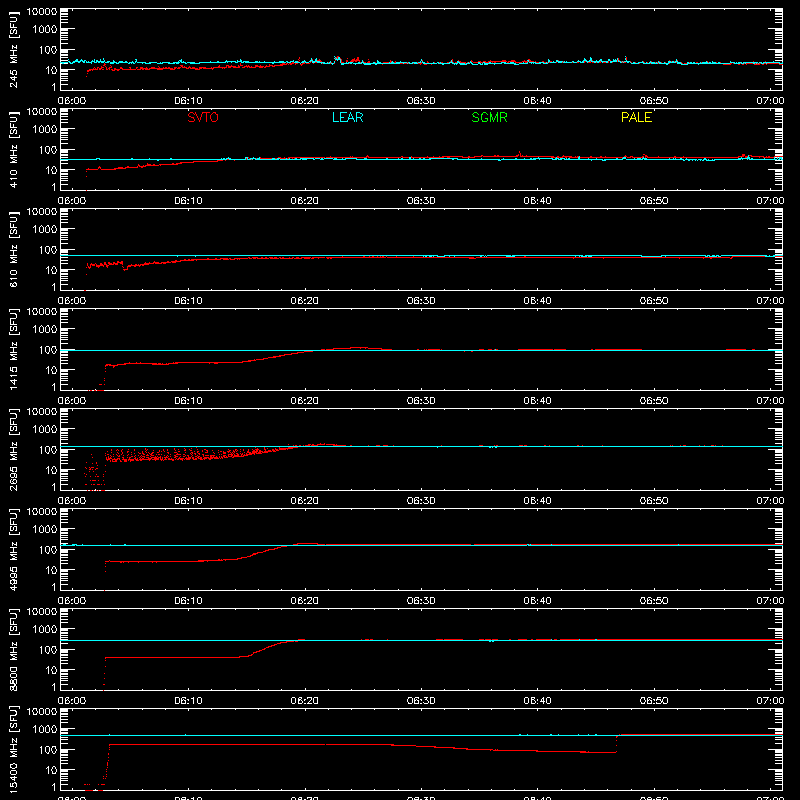800x800 pixels.
Task: Click the 4995 MHz panel's 06:00 time label
Action: coord(72,601)
